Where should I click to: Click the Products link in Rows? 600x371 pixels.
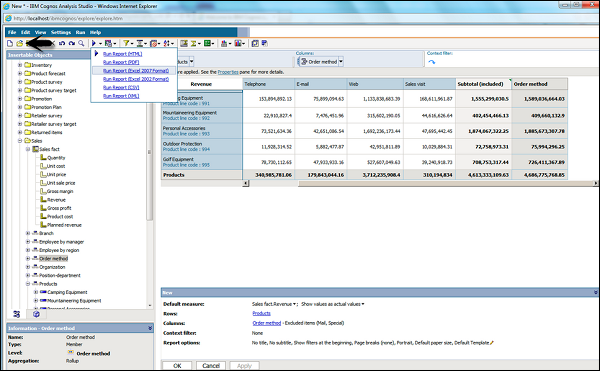(261, 313)
